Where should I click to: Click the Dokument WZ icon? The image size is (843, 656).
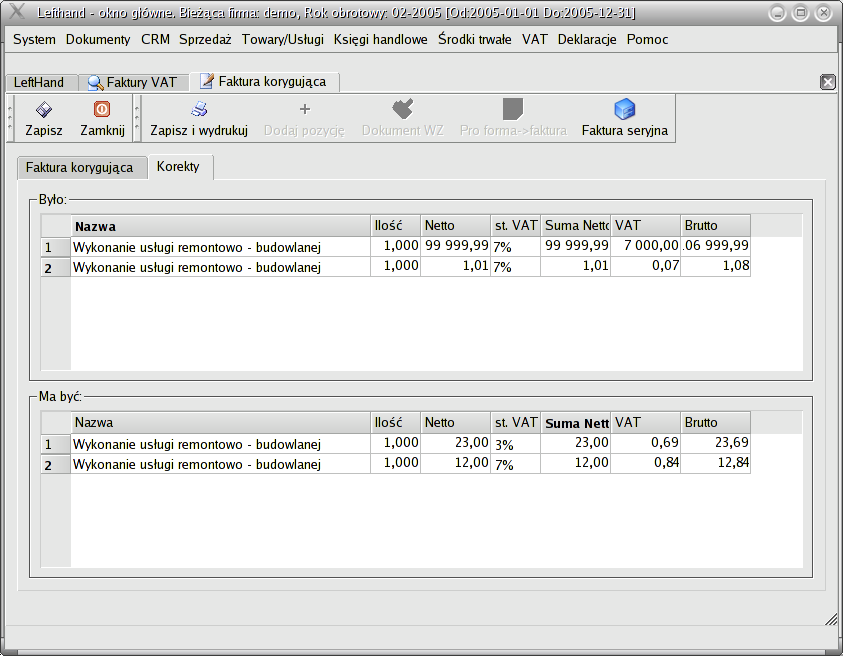(403, 109)
